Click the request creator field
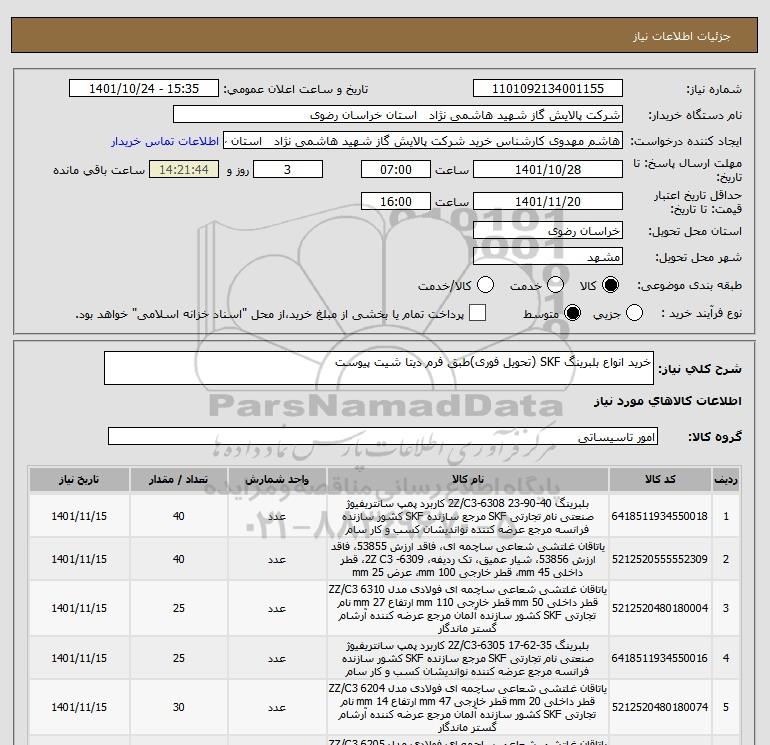 tap(428, 142)
